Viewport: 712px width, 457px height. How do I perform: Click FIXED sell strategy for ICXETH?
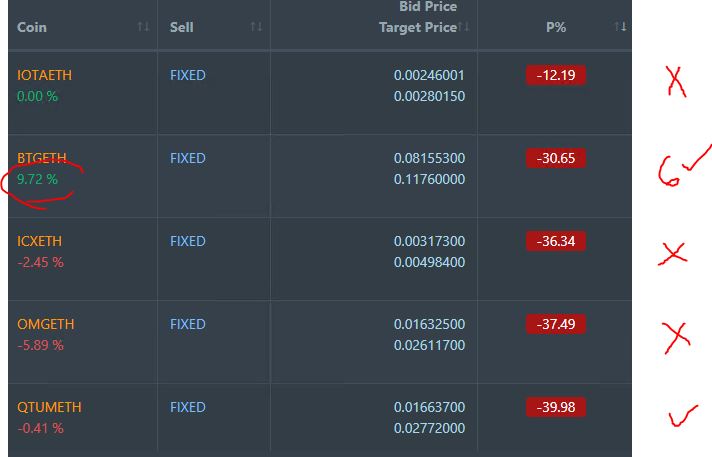(188, 241)
